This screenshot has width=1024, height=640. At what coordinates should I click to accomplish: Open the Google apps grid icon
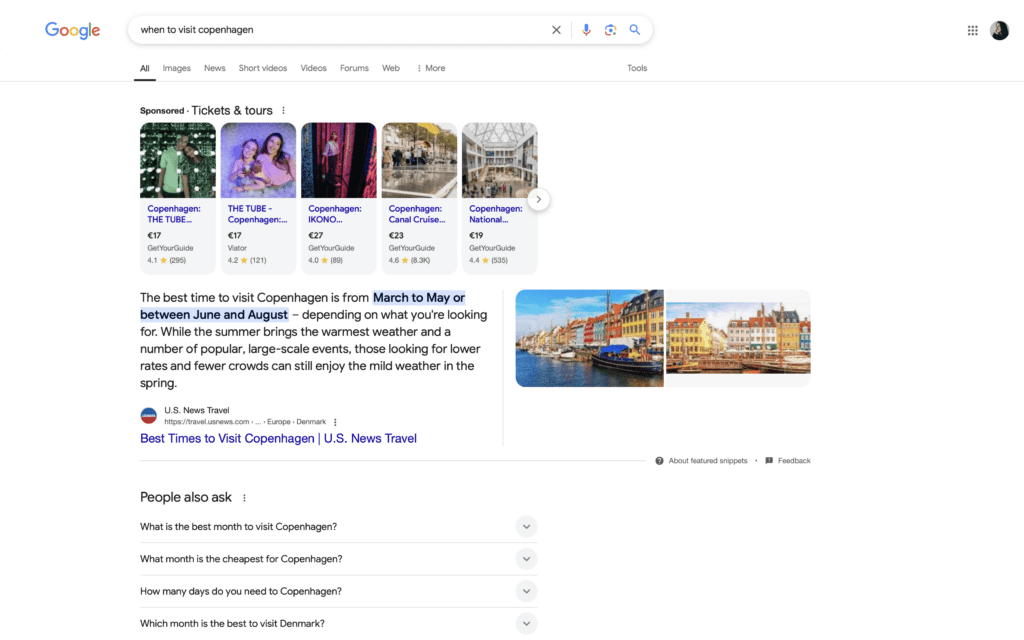pyautogui.click(x=972, y=30)
